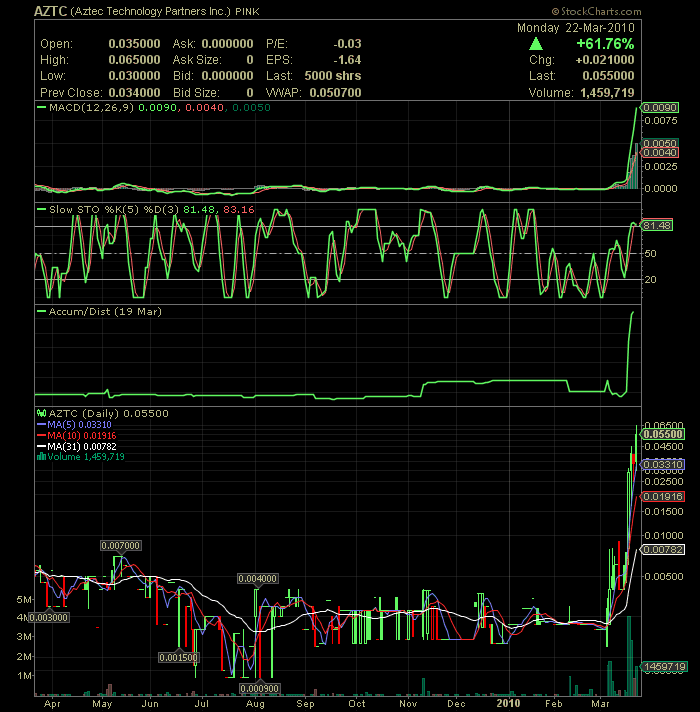Click the 50 stochastic midline axis label
Viewport: 700px width, 712px height.
coord(650,254)
